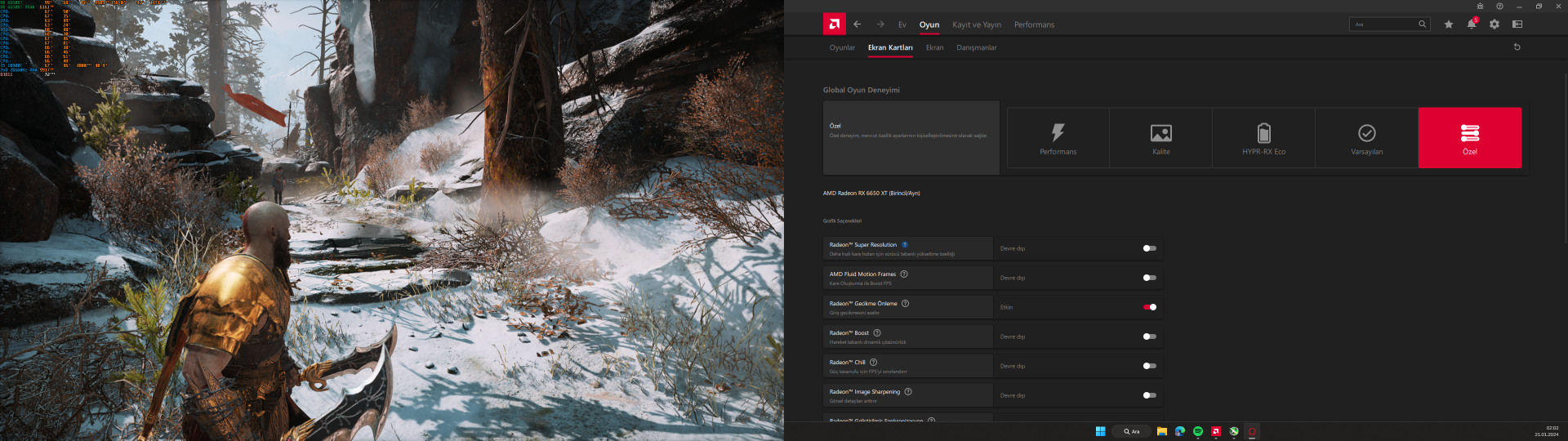Open the Performans top tab
Viewport: 1568px width, 441px height.
[x=1034, y=24]
